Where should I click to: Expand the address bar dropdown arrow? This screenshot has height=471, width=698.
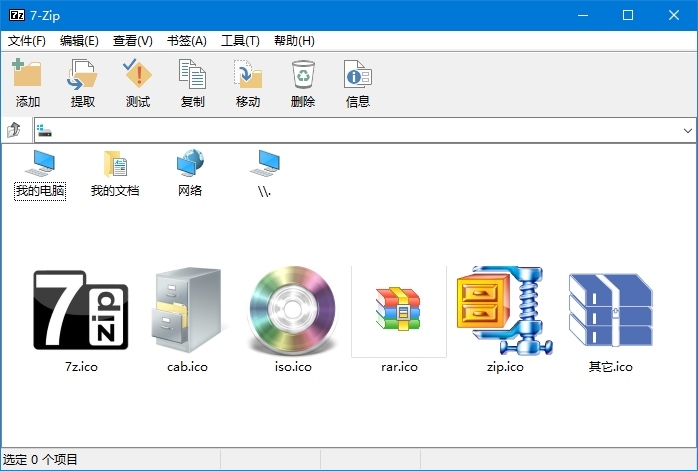tap(687, 130)
